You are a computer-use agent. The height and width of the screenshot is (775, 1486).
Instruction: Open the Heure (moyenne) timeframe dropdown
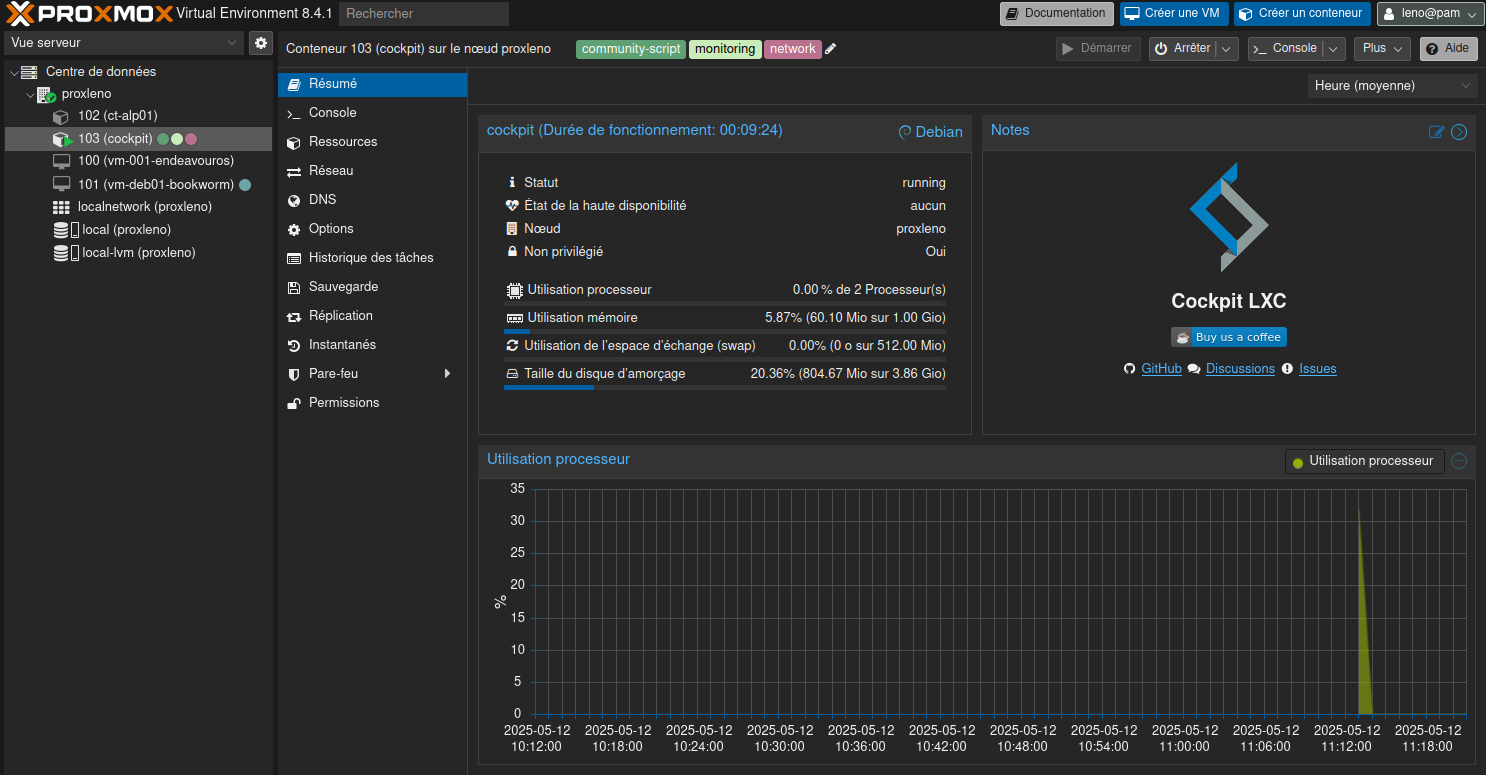tap(1391, 86)
